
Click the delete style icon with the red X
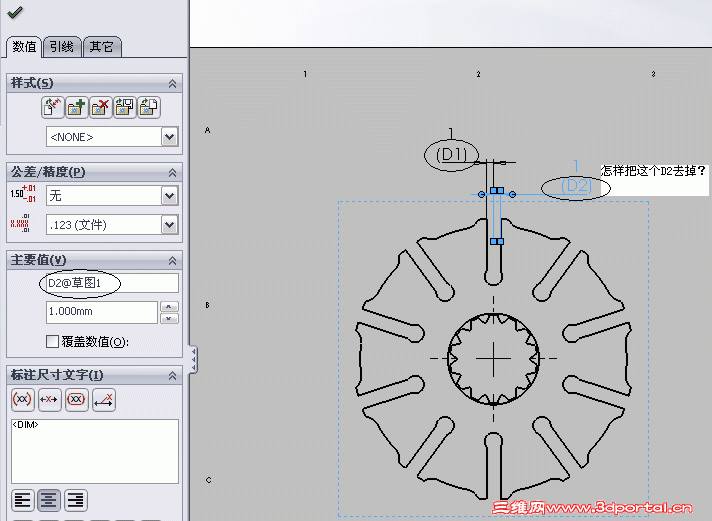[x=100, y=107]
